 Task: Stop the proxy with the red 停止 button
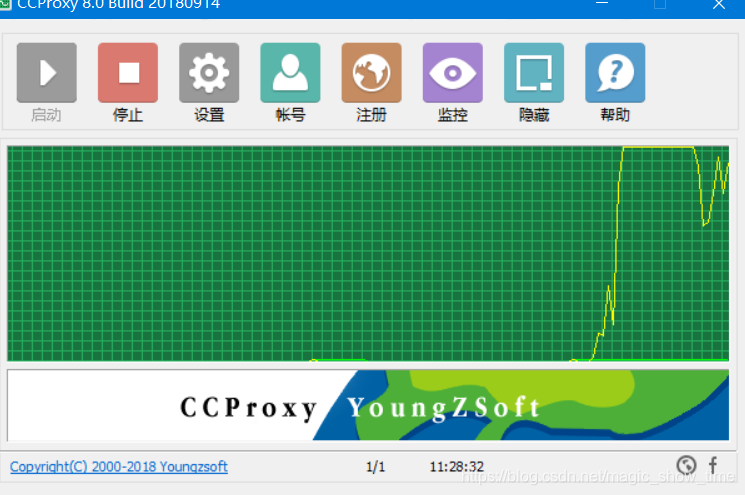128,73
